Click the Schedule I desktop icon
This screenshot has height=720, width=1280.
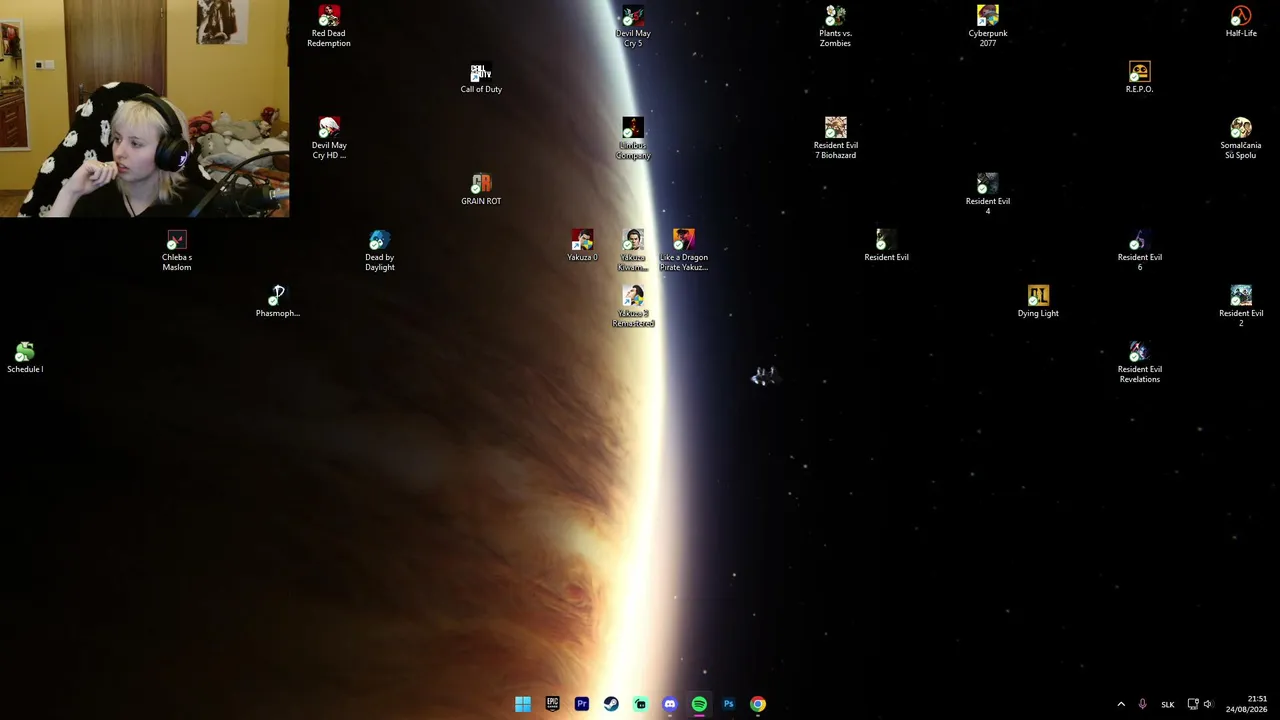click(x=25, y=358)
